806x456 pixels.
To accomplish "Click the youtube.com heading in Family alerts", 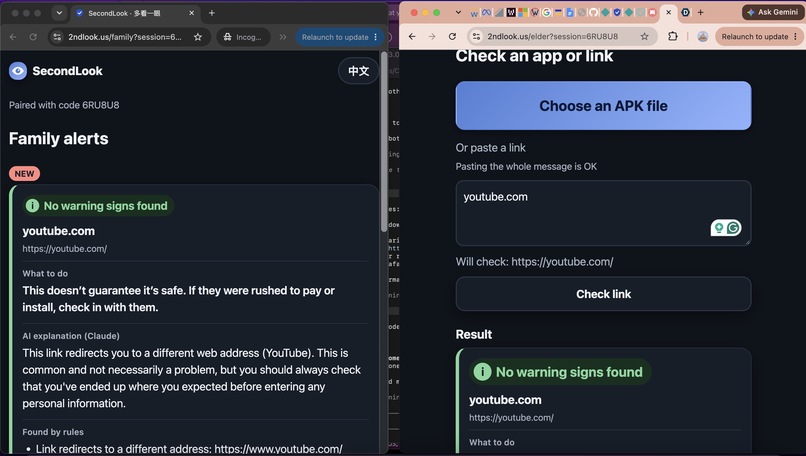I will [x=59, y=231].
